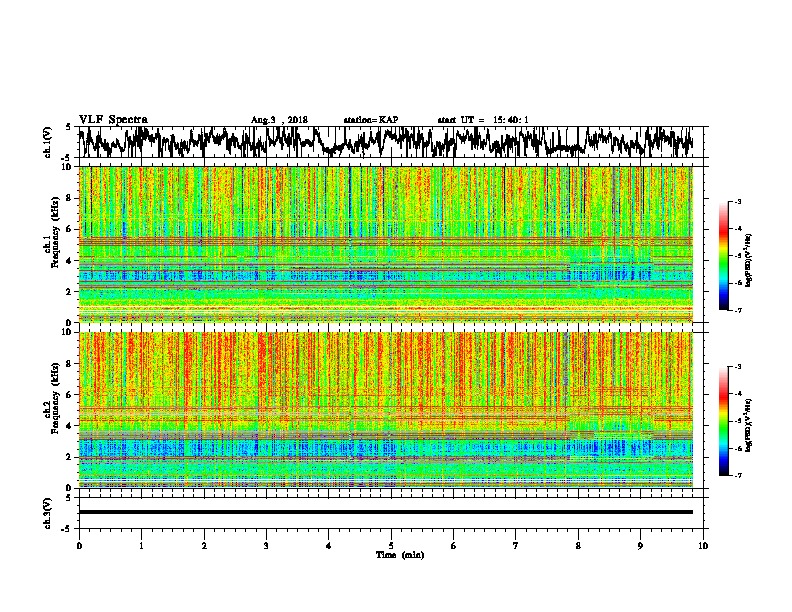
Task: Click the -3 tick on the ch.2 colorbar
Action: click(x=738, y=367)
